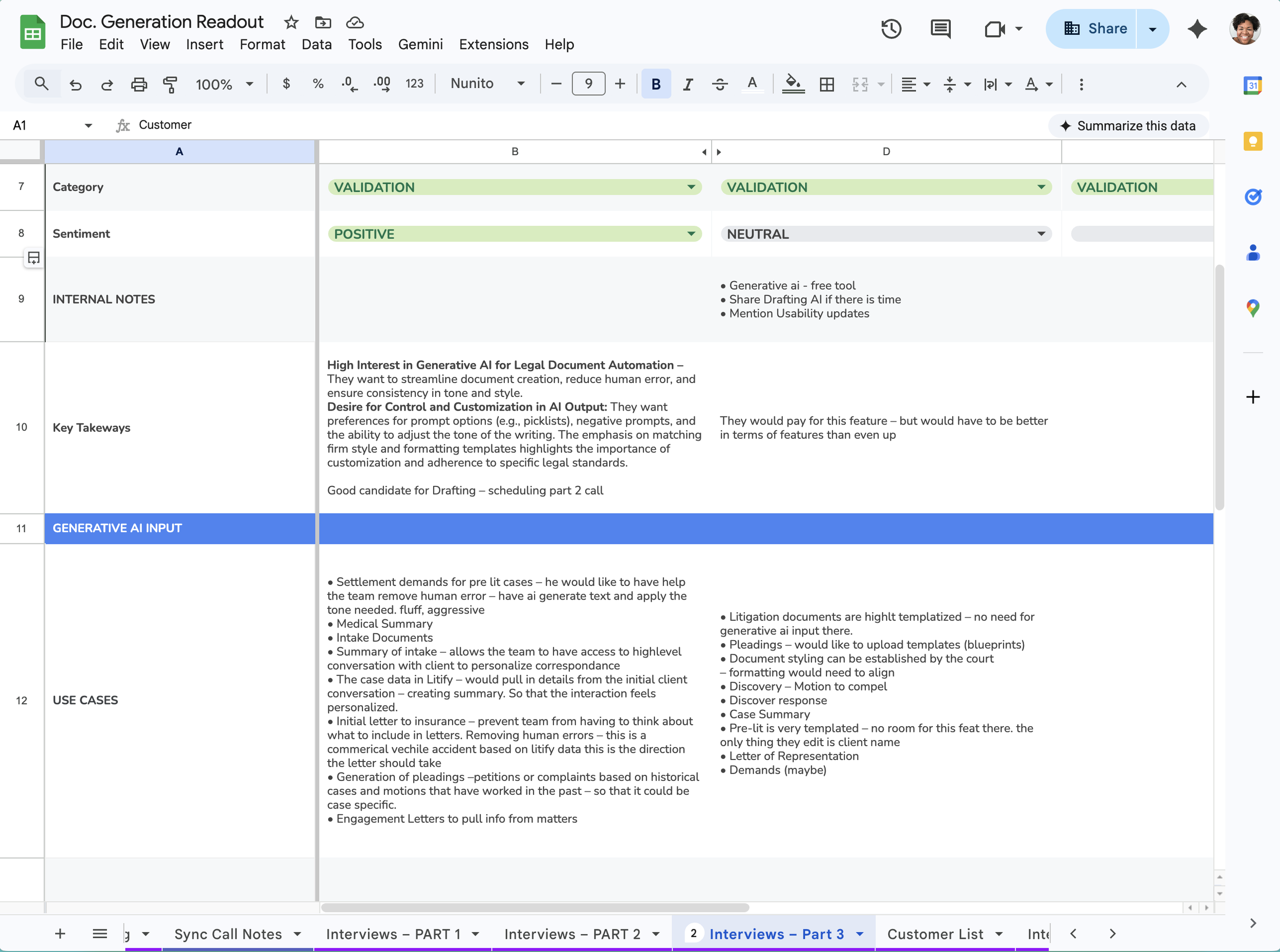
Task: Open the zoom level dropdown
Action: (225, 84)
